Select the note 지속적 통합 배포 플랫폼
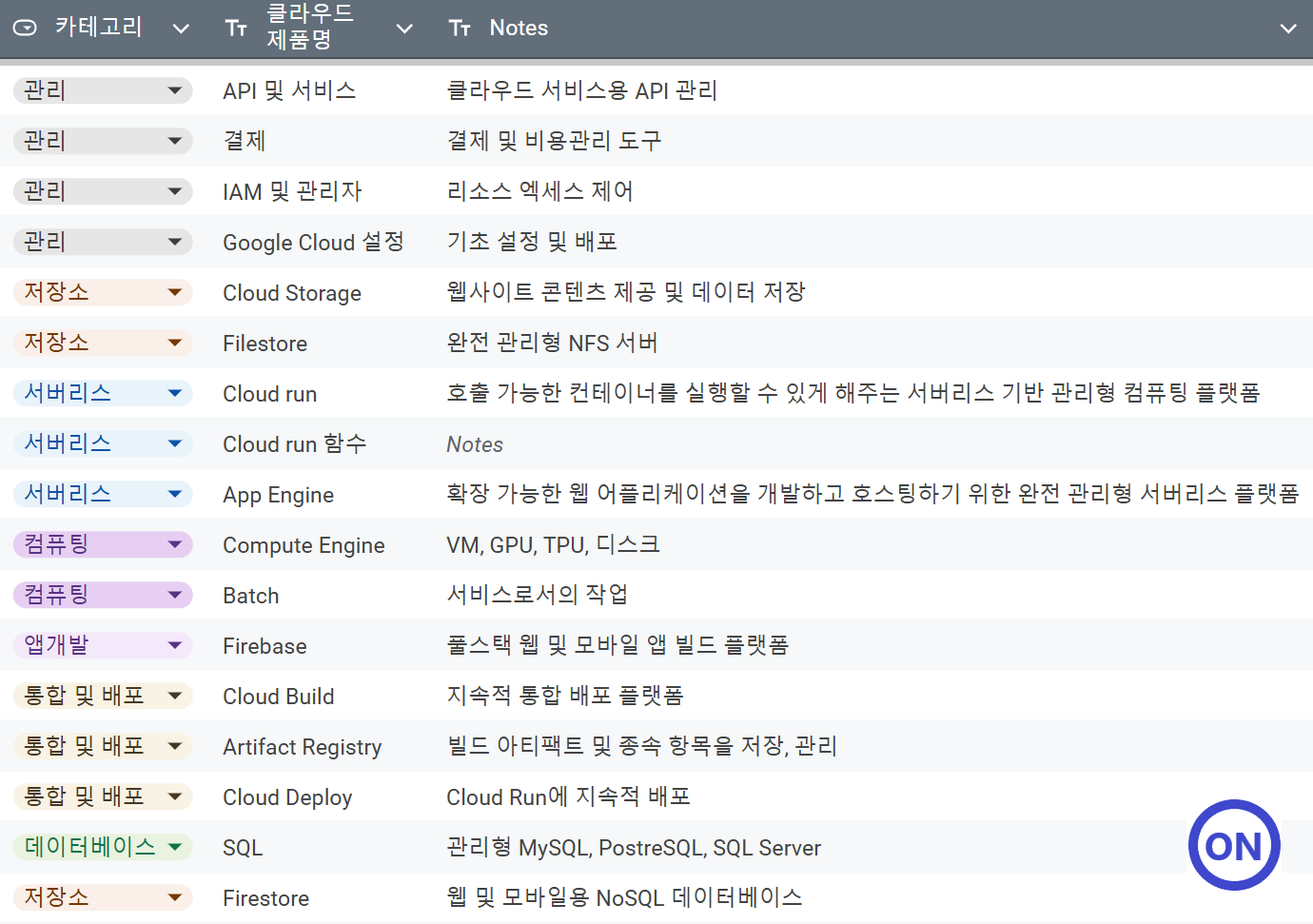This screenshot has height=924, width=1313. pyautogui.click(x=565, y=696)
